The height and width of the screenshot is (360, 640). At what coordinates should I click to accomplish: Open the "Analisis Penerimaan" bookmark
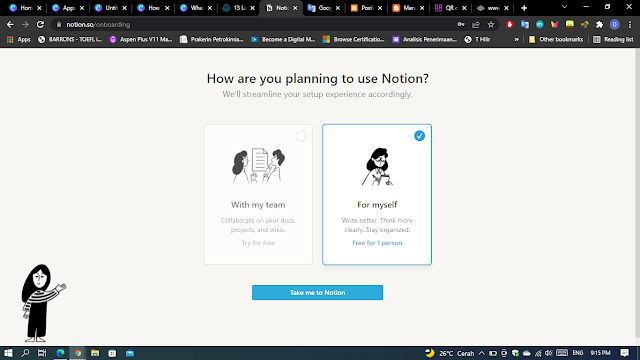tap(424, 39)
